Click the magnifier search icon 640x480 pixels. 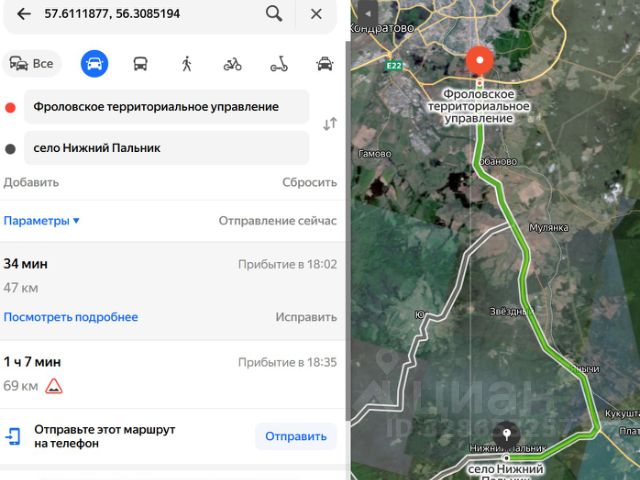(274, 14)
